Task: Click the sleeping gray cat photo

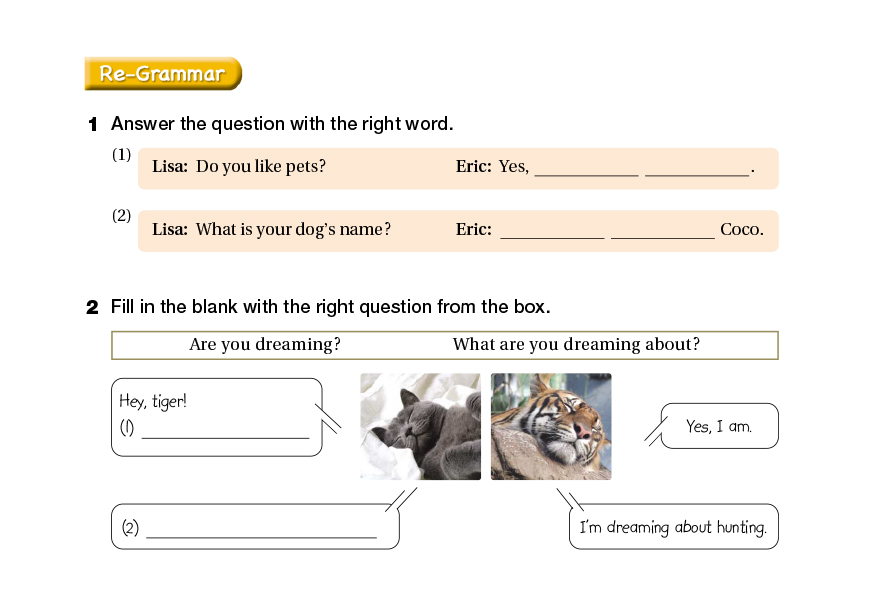Action: tap(420, 427)
